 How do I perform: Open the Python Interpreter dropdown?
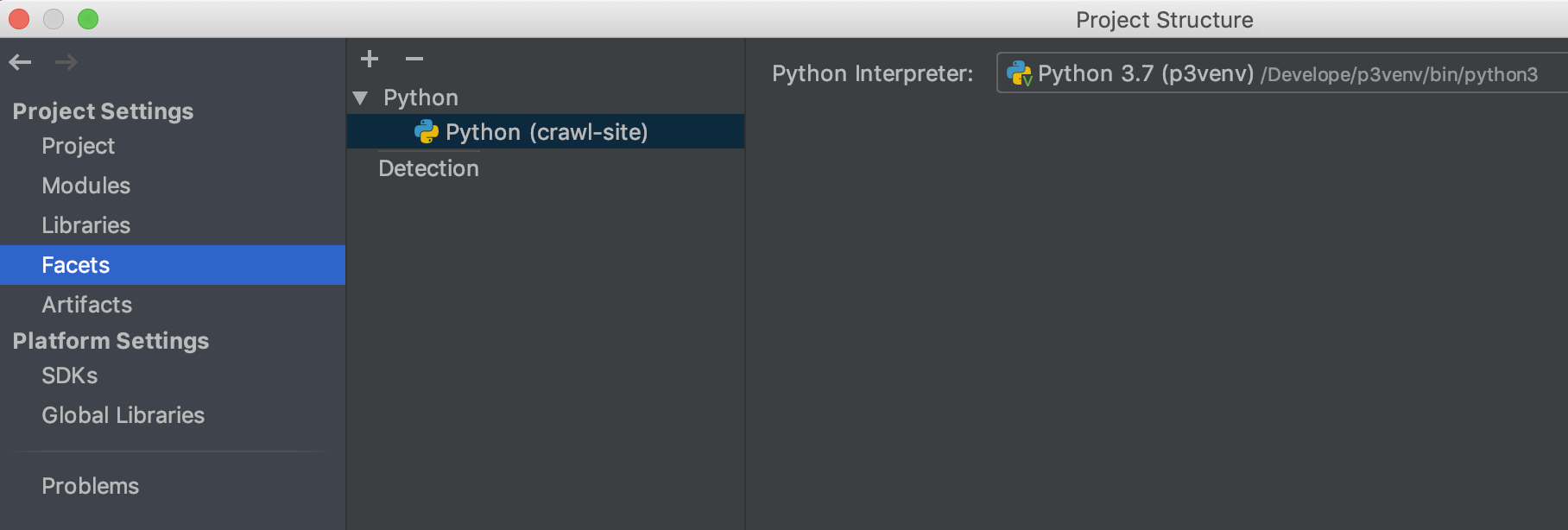pos(1282,73)
